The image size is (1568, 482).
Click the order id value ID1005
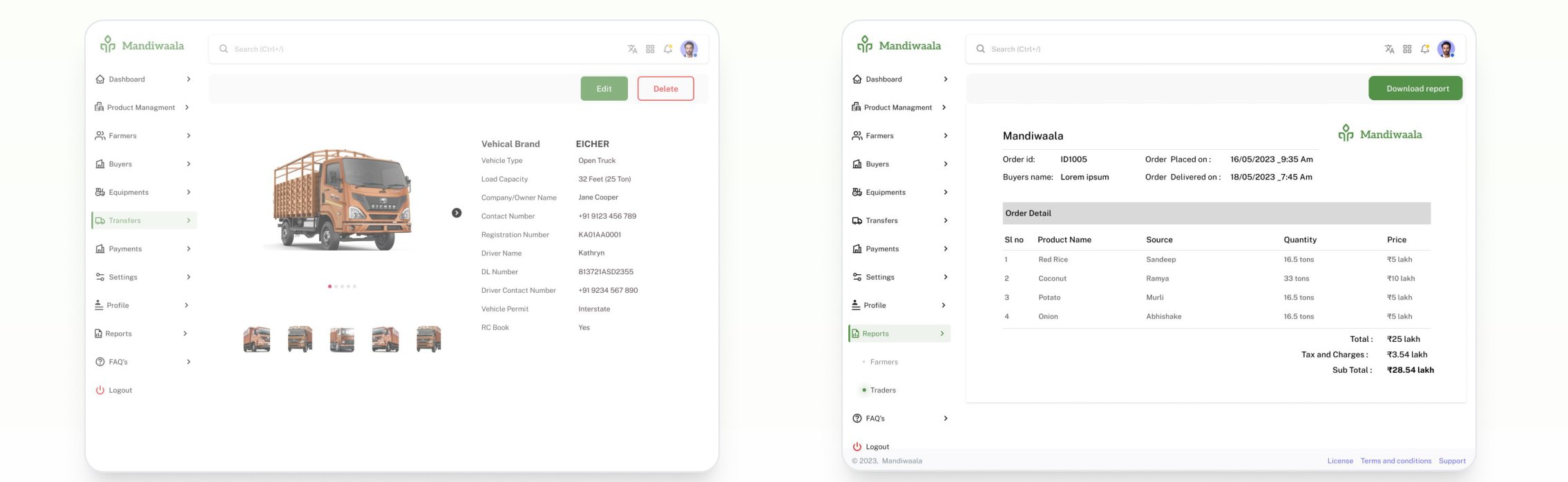click(x=1073, y=159)
